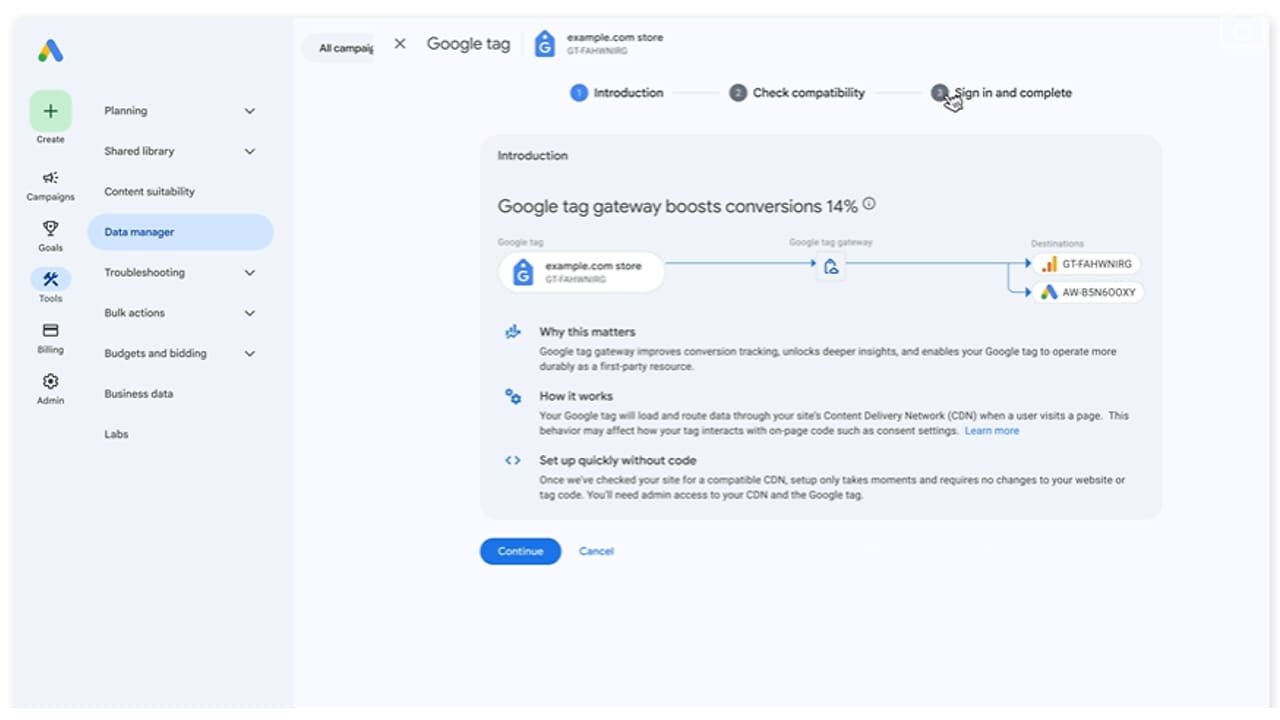Expand Budgets and bidding chevron
Viewport: 1280px width, 720px height.
click(250, 353)
